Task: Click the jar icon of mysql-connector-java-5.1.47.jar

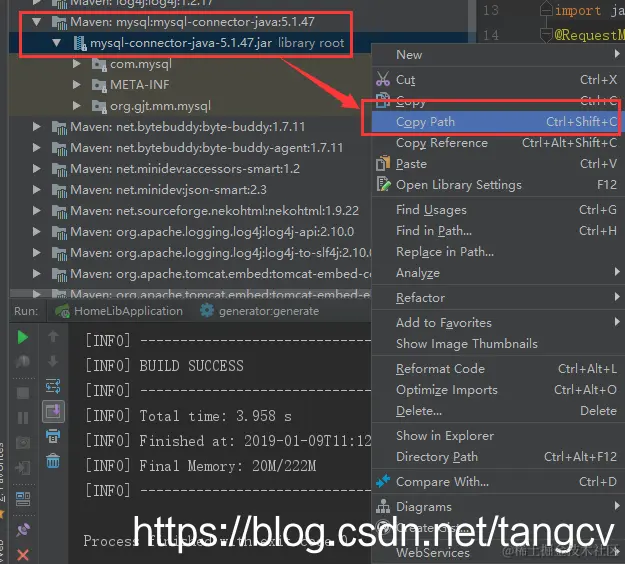Action: click(79, 43)
